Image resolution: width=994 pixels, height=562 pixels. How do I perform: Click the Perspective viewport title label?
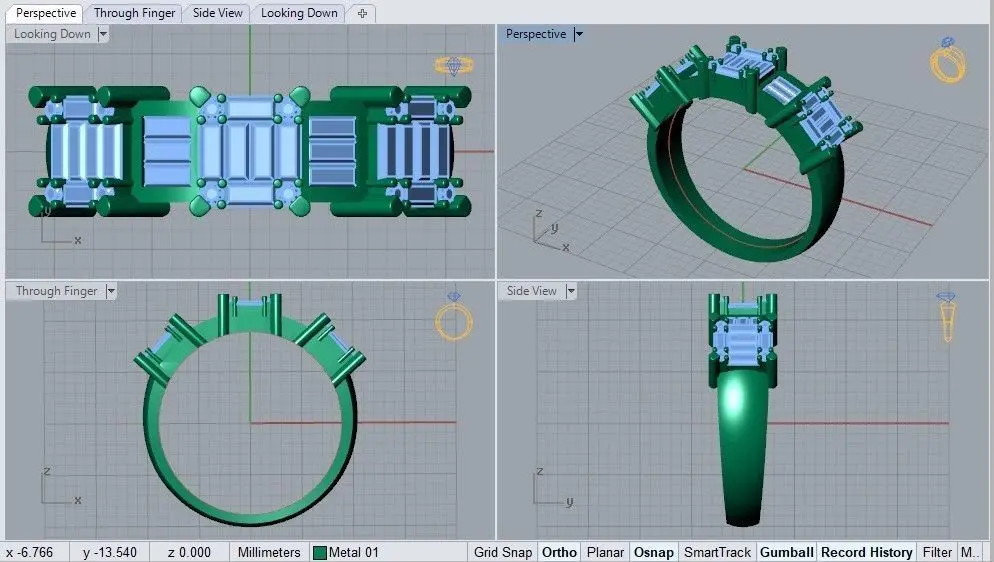click(x=536, y=34)
